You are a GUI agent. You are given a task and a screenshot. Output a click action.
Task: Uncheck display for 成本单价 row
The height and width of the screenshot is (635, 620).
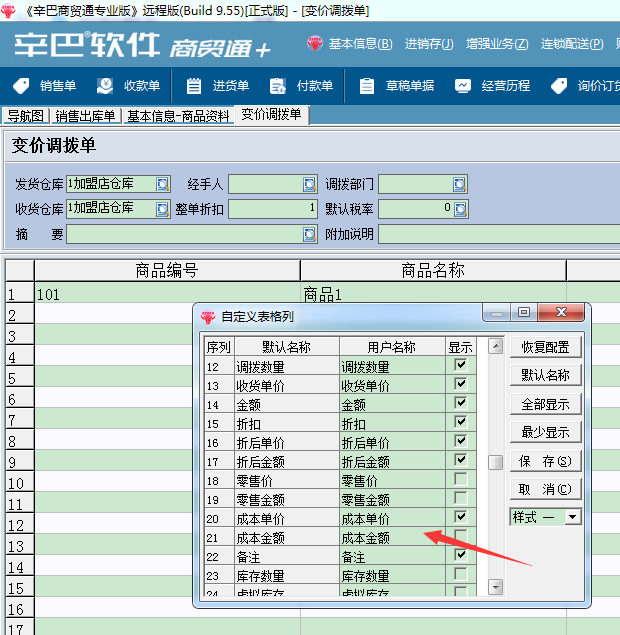tap(460, 517)
